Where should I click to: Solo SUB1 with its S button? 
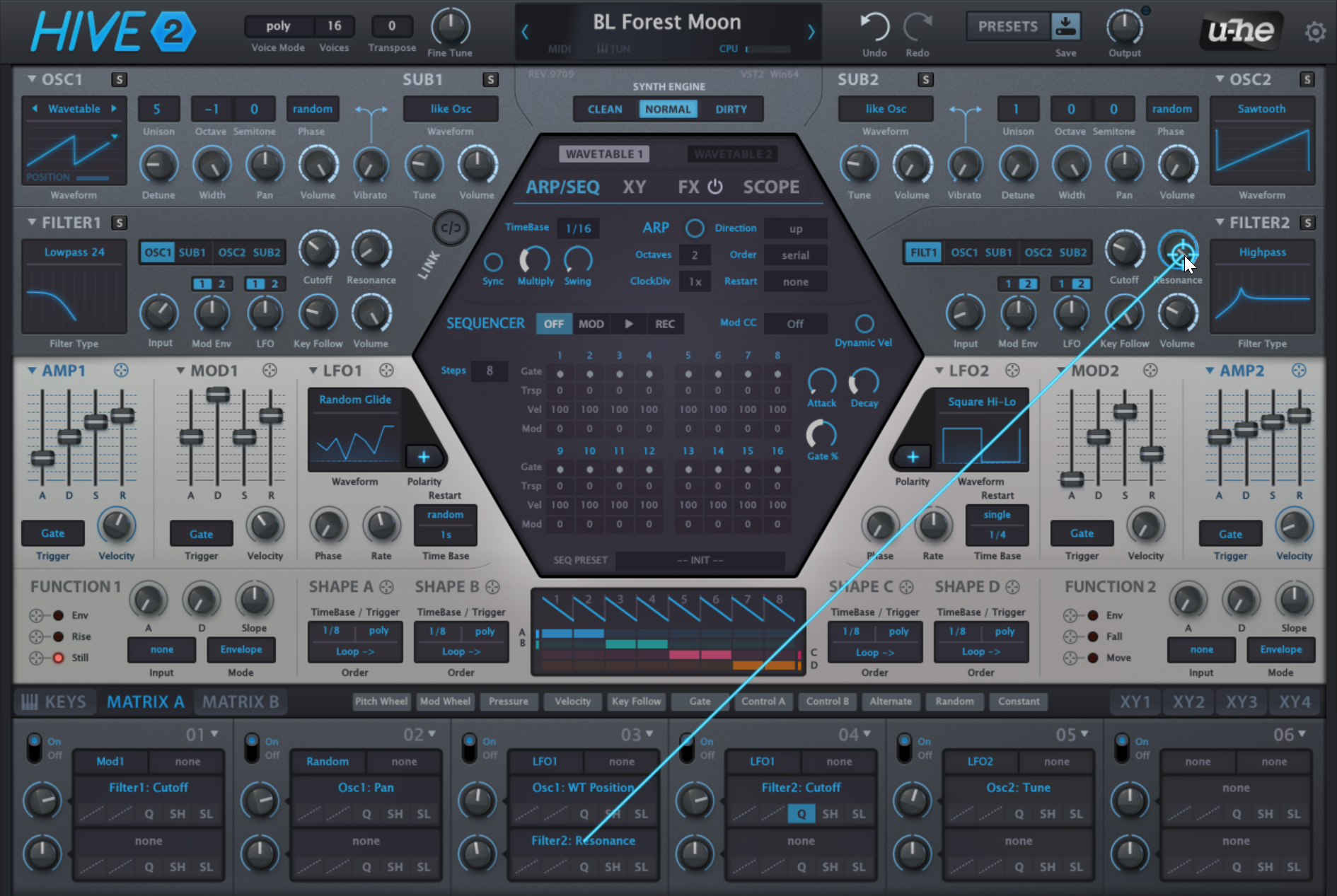click(490, 79)
